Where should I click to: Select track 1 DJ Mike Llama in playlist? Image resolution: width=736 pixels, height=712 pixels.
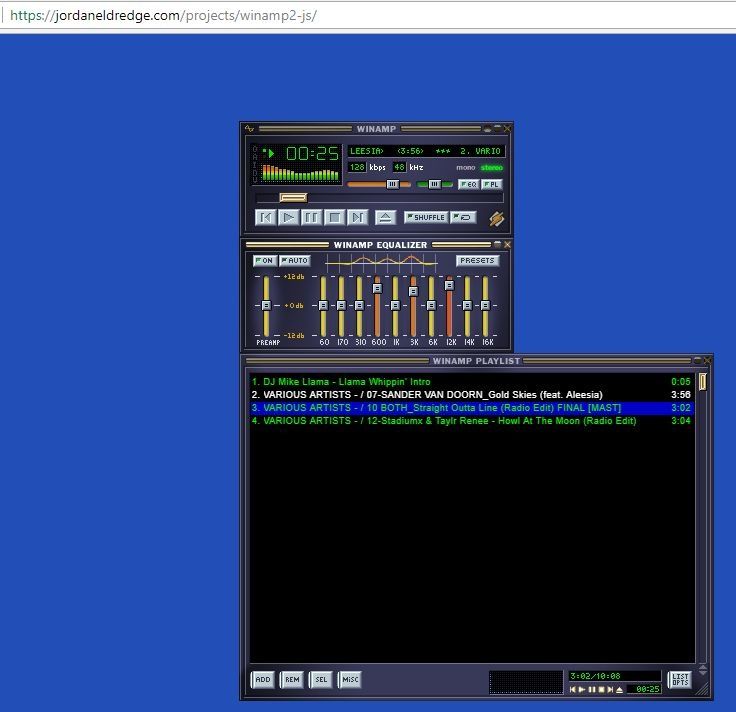pos(471,382)
